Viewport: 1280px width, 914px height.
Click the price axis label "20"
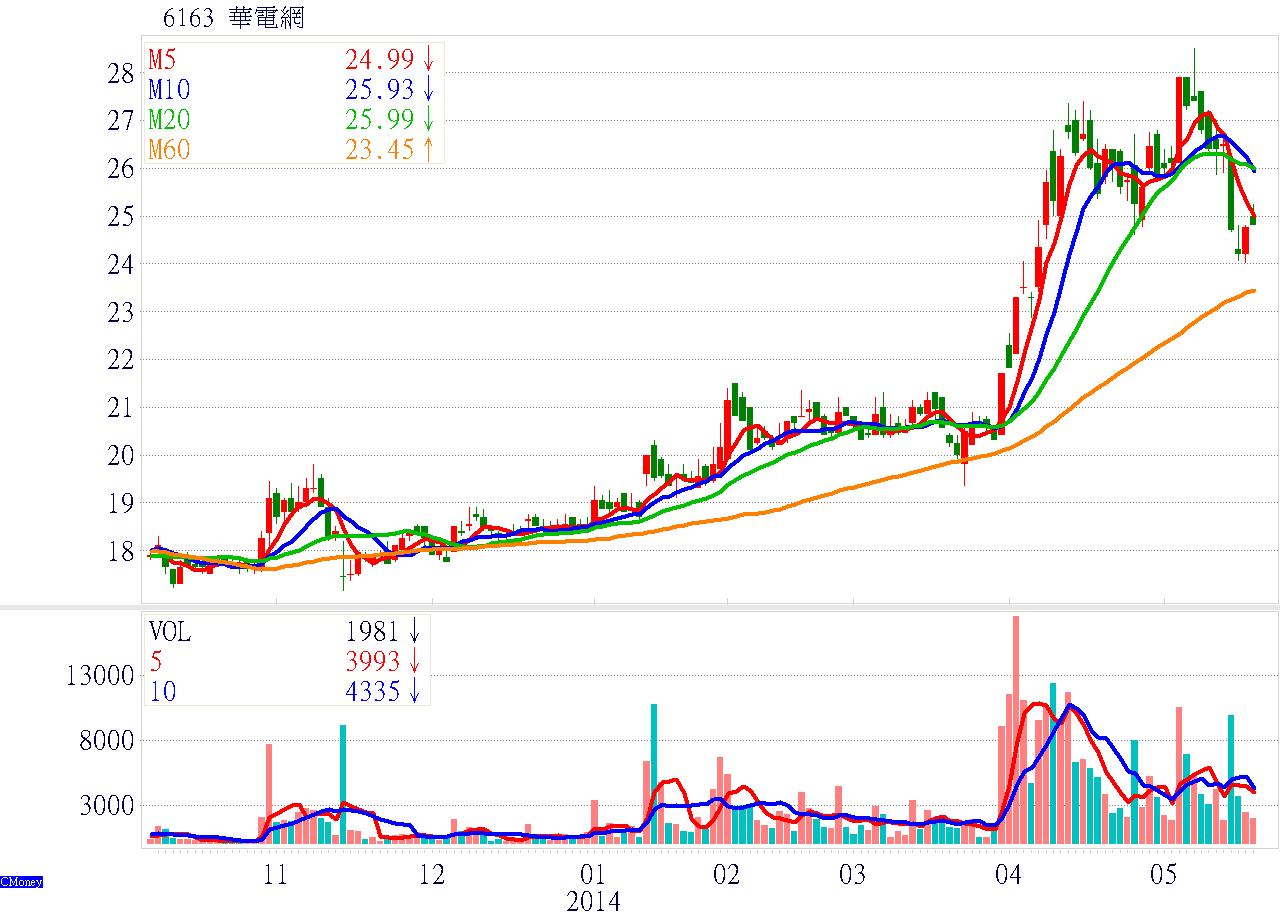(x=122, y=456)
